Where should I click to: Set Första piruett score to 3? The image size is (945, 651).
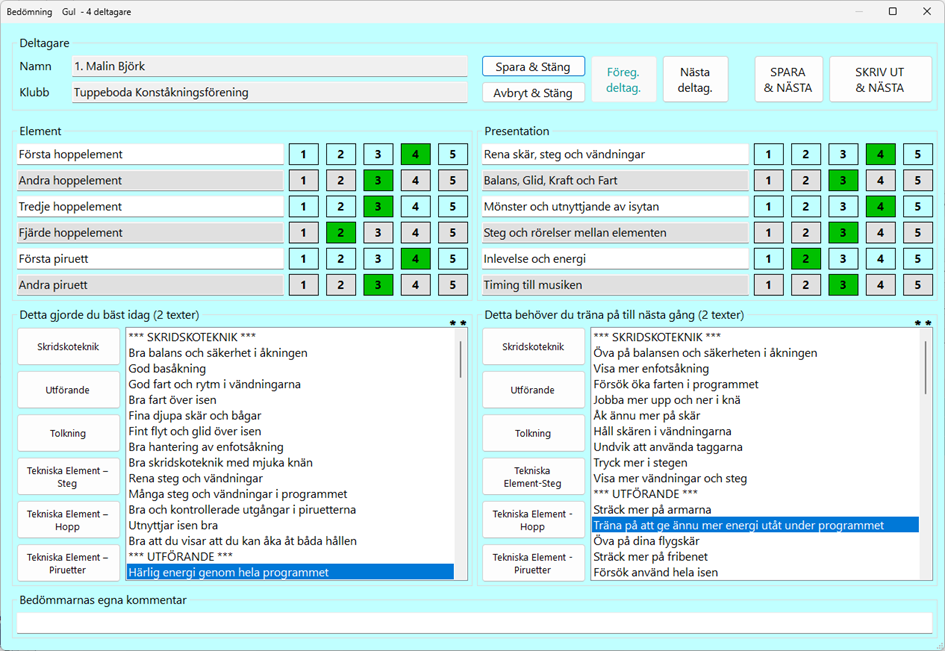[378, 259]
